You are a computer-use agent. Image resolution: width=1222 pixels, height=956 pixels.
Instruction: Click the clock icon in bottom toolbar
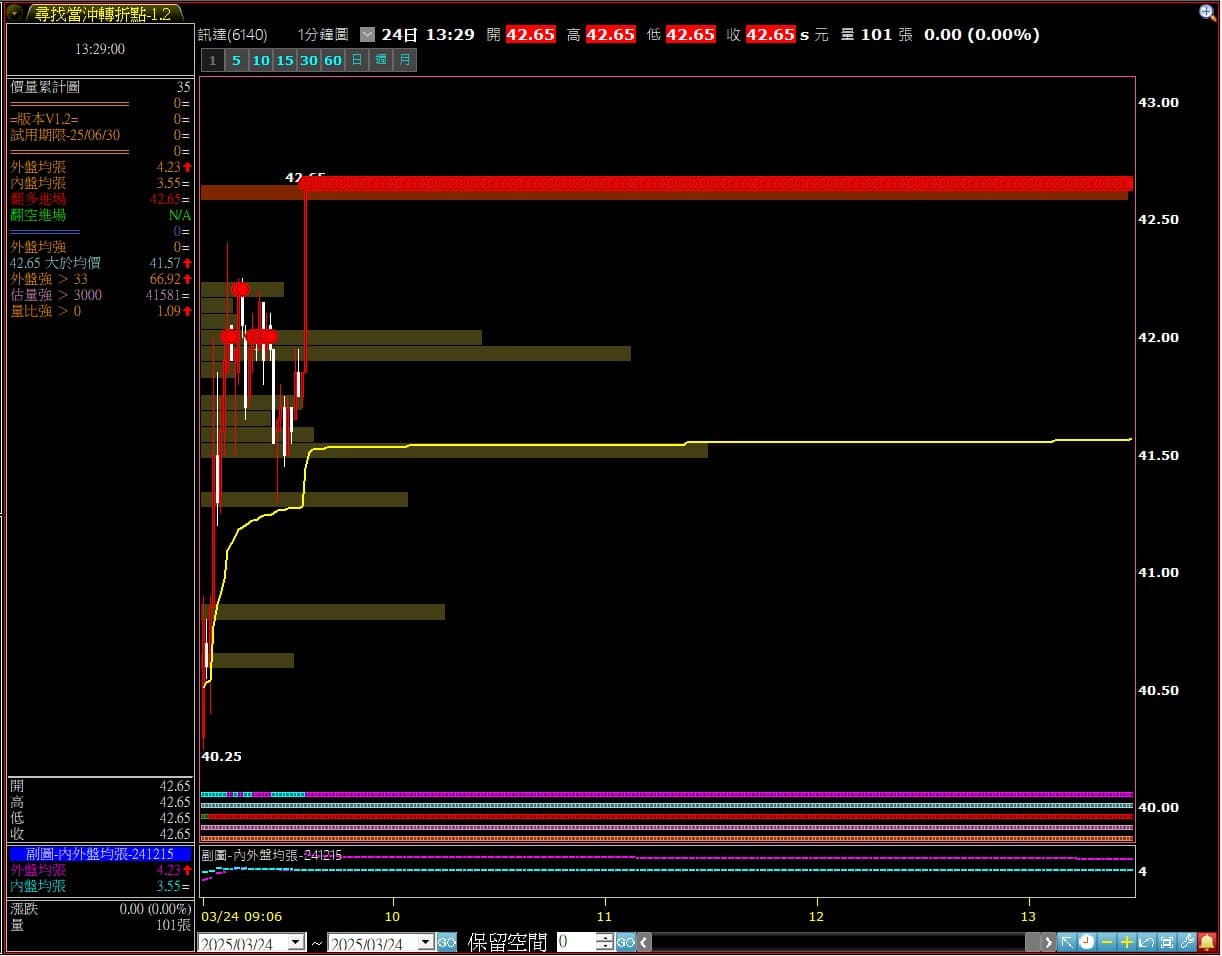[x=1087, y=942]
